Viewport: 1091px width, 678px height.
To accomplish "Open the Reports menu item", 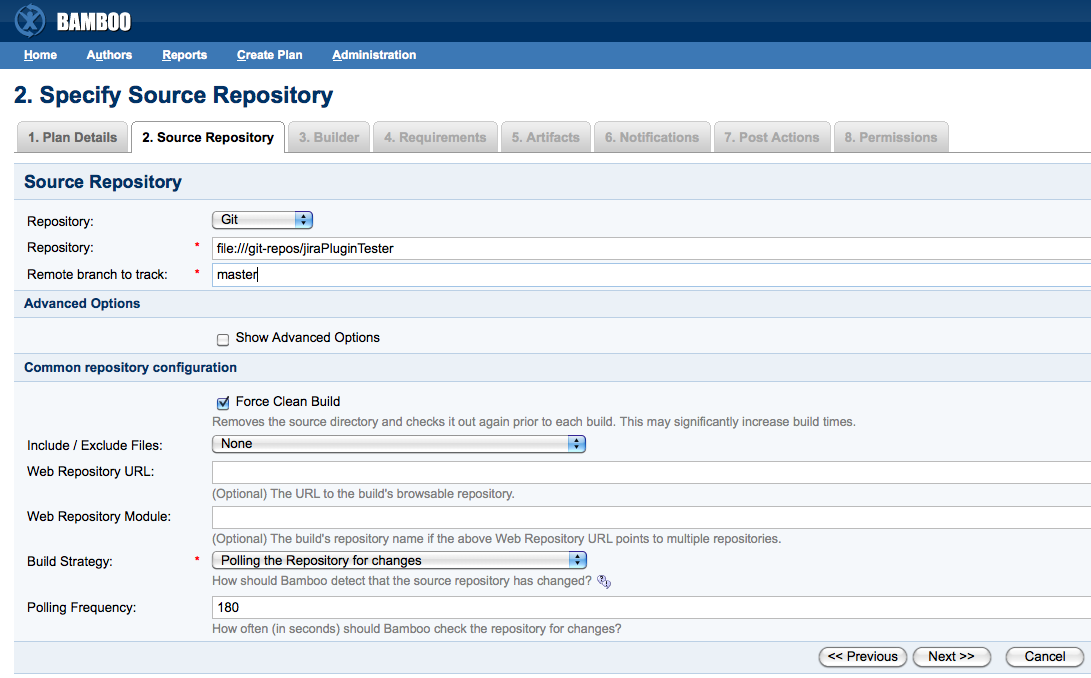I will click(184, 55).
